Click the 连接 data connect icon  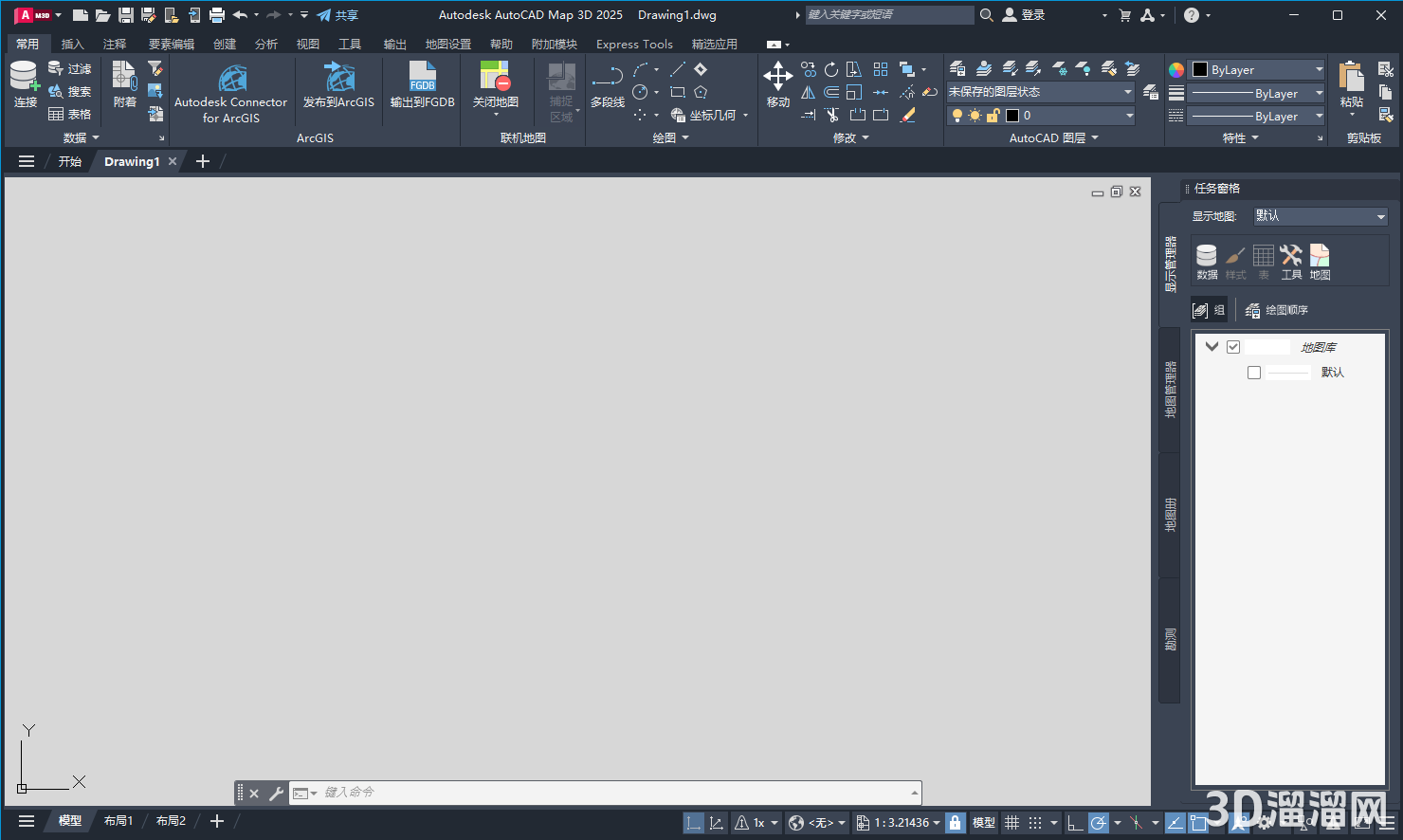(25, 84)
